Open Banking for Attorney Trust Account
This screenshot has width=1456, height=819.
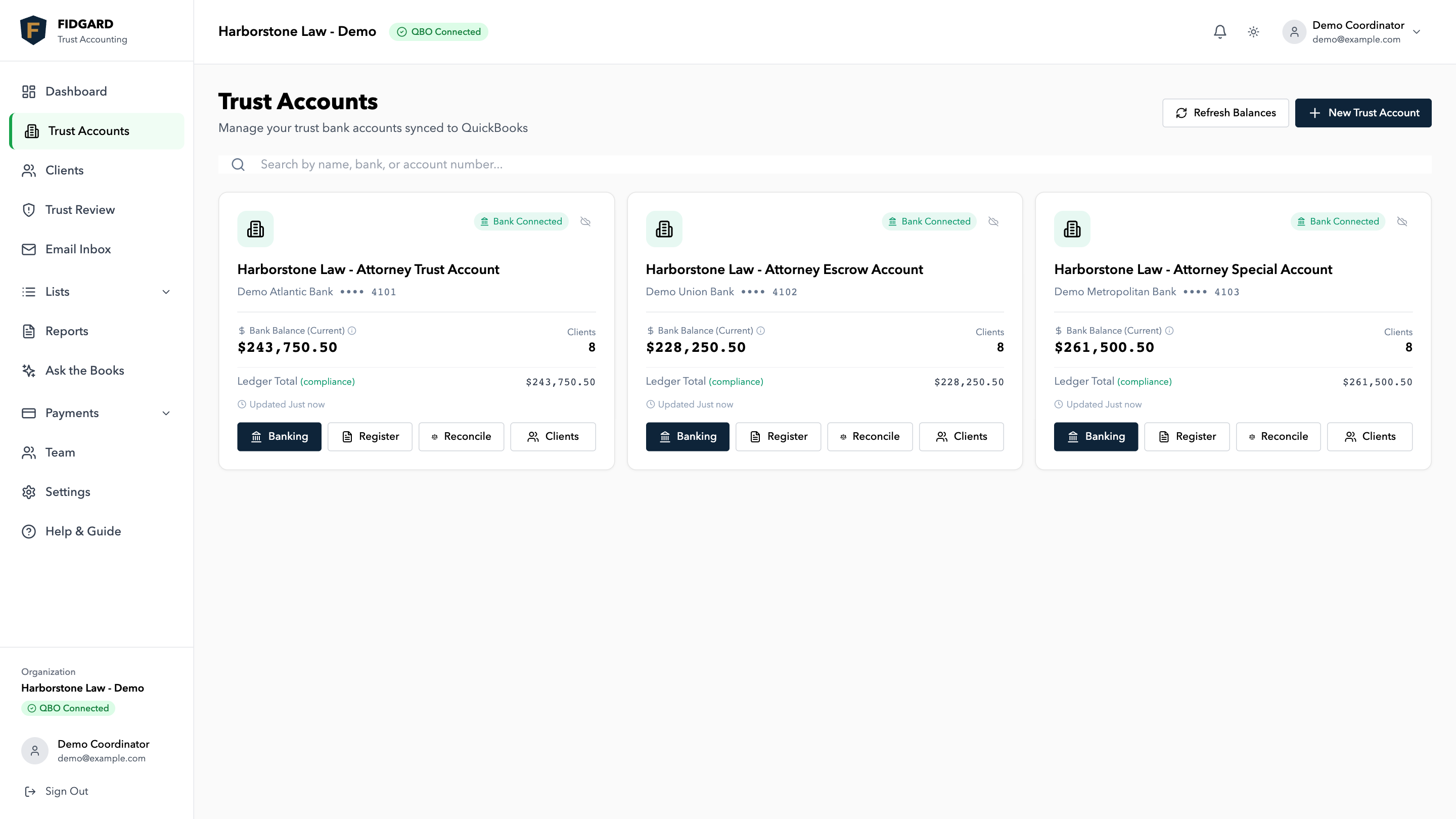click(279, 437)
